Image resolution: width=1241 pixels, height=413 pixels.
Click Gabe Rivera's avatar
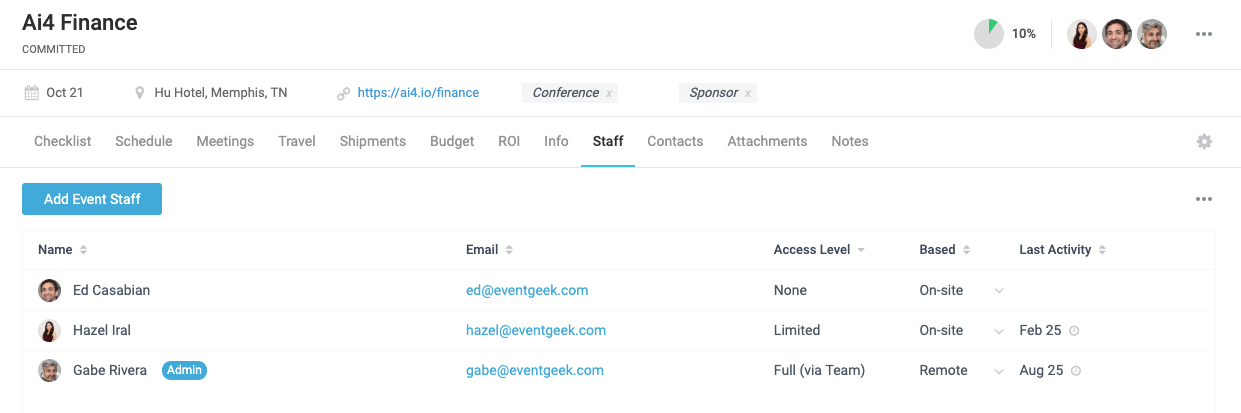pos(49,371)
